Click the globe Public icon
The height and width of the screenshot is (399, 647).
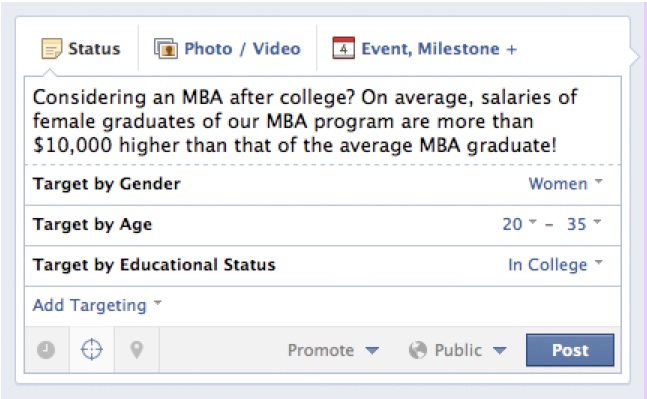tap(418, 350)
